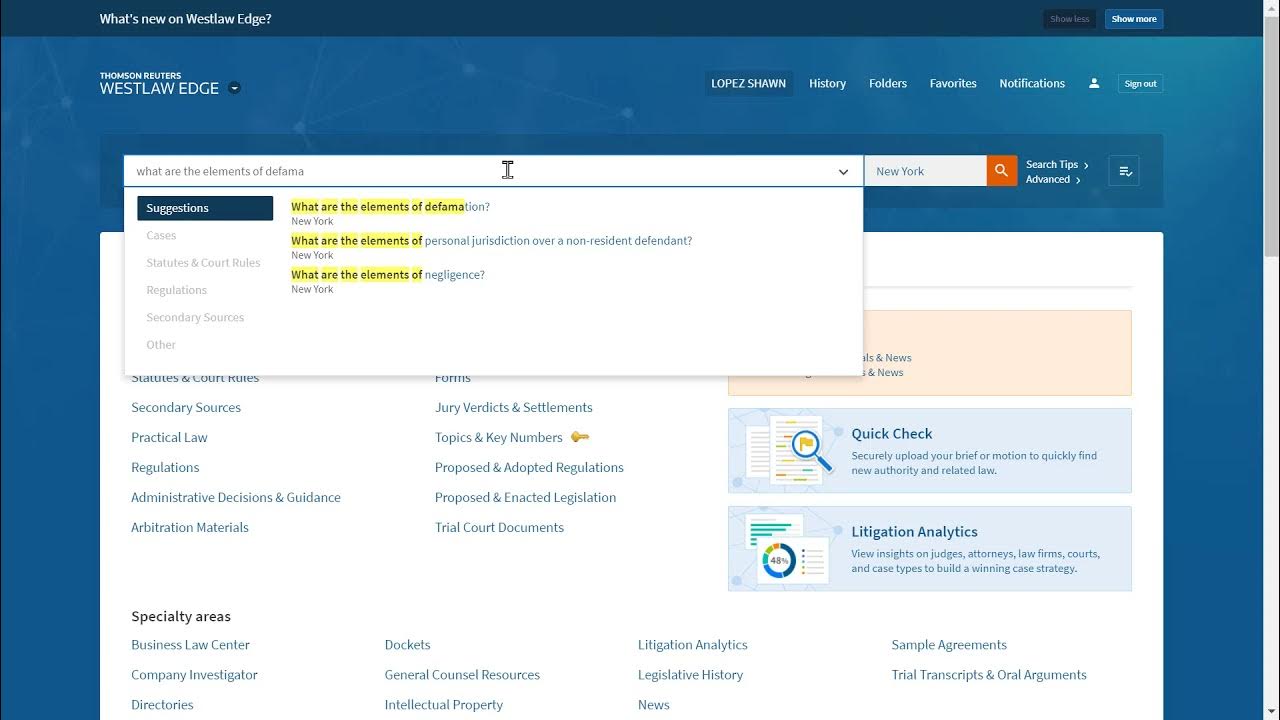Open Jury Verdicts & Settlements link

coord(514,407)
